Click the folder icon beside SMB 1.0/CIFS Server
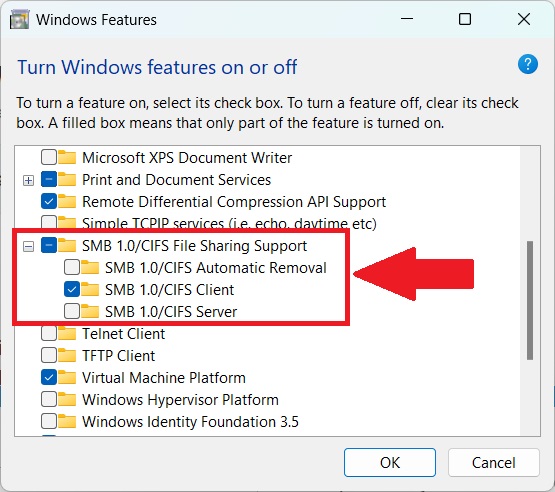This screenshot has width=555, height=492. pyautogui.click(x=90, y=311)
